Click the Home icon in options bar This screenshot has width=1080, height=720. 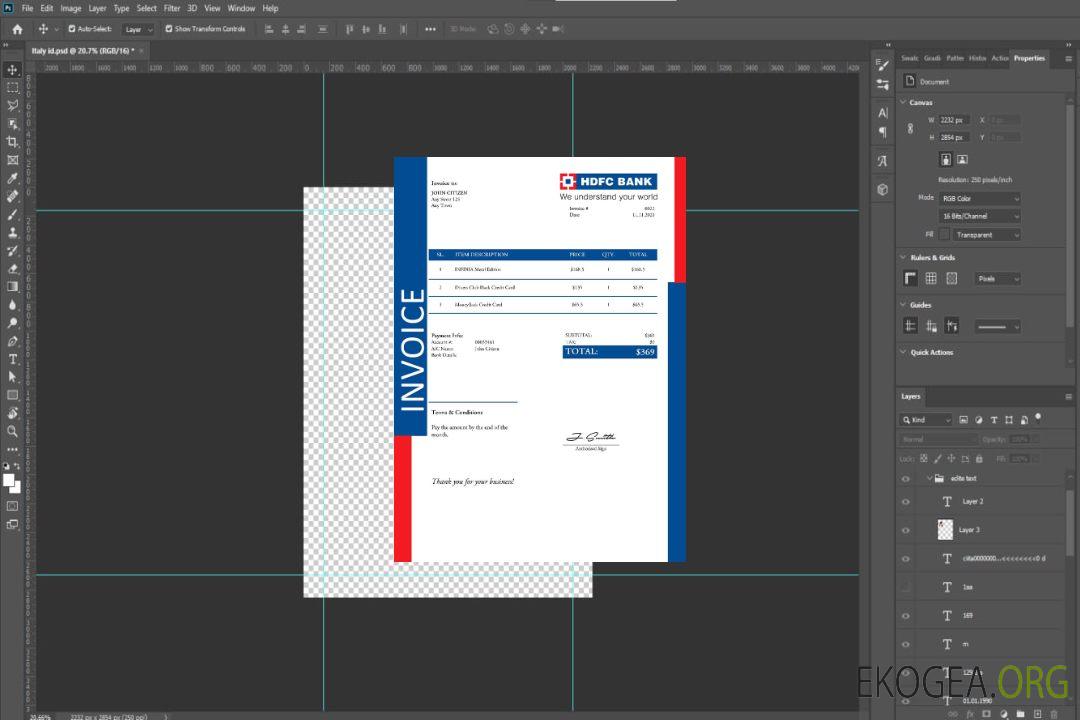[x=17, y=29]
